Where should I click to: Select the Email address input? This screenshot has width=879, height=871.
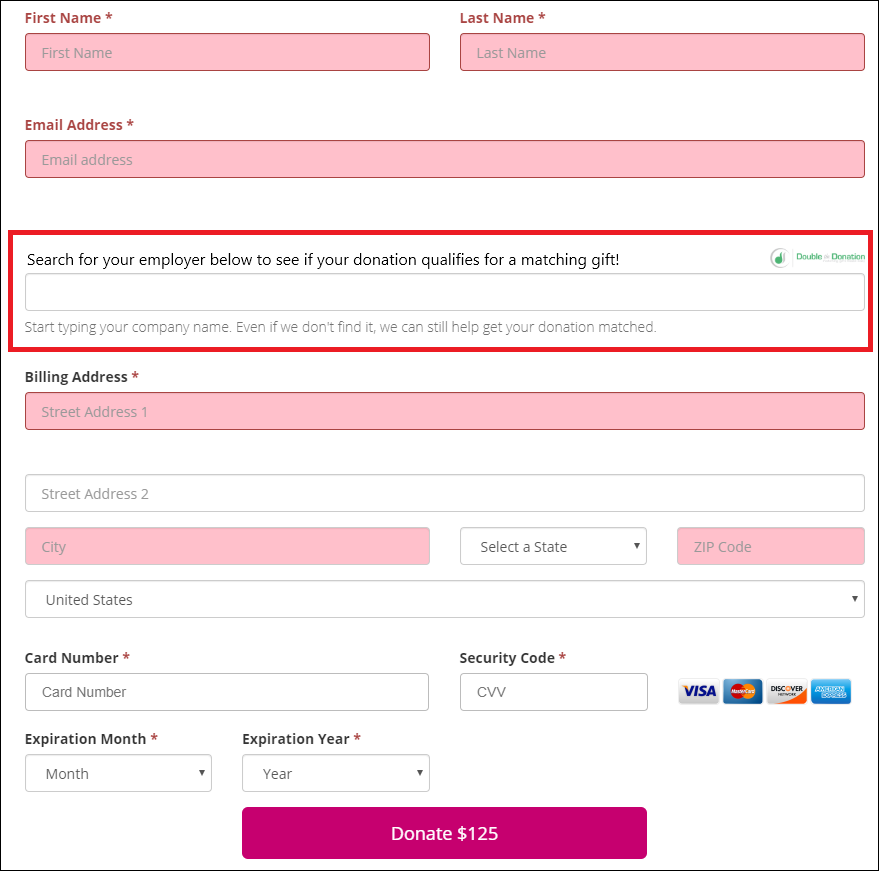(445, 160)
